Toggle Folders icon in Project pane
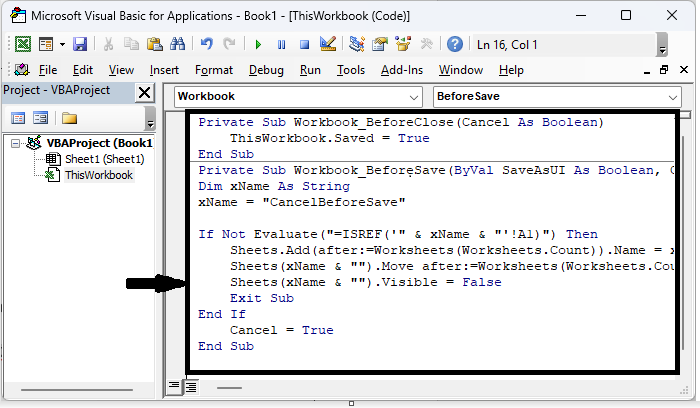This screenshot has width=700, height=408. tap(69, 118)
